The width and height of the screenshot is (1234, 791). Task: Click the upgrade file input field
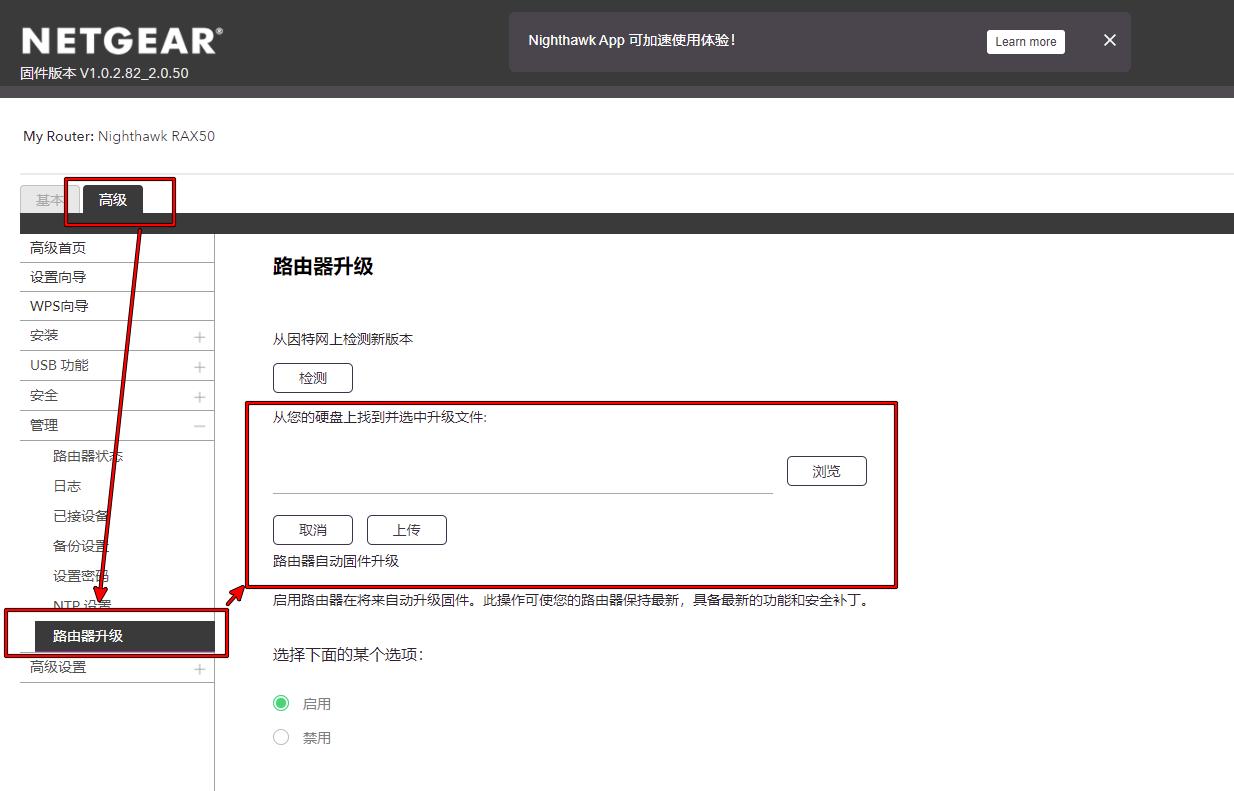(x=520, y=478)
